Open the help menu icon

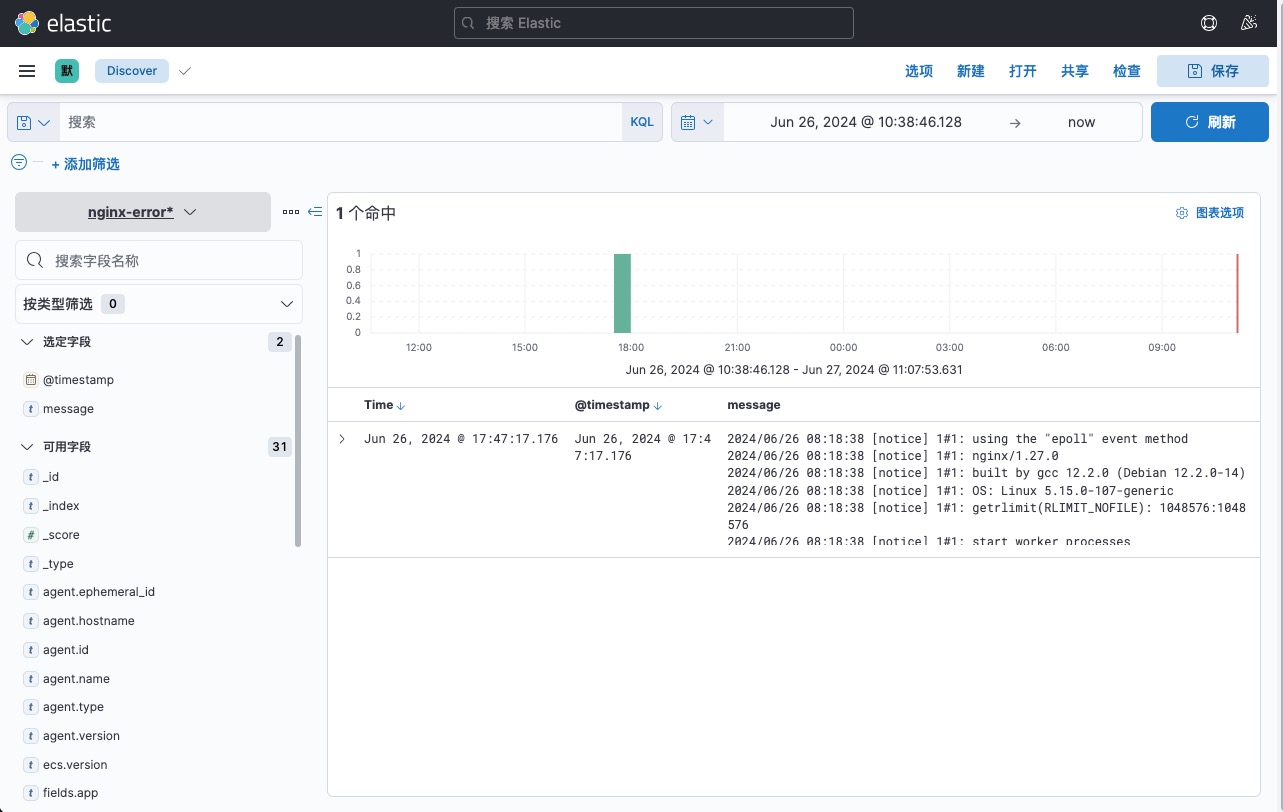click(1208, 23)
